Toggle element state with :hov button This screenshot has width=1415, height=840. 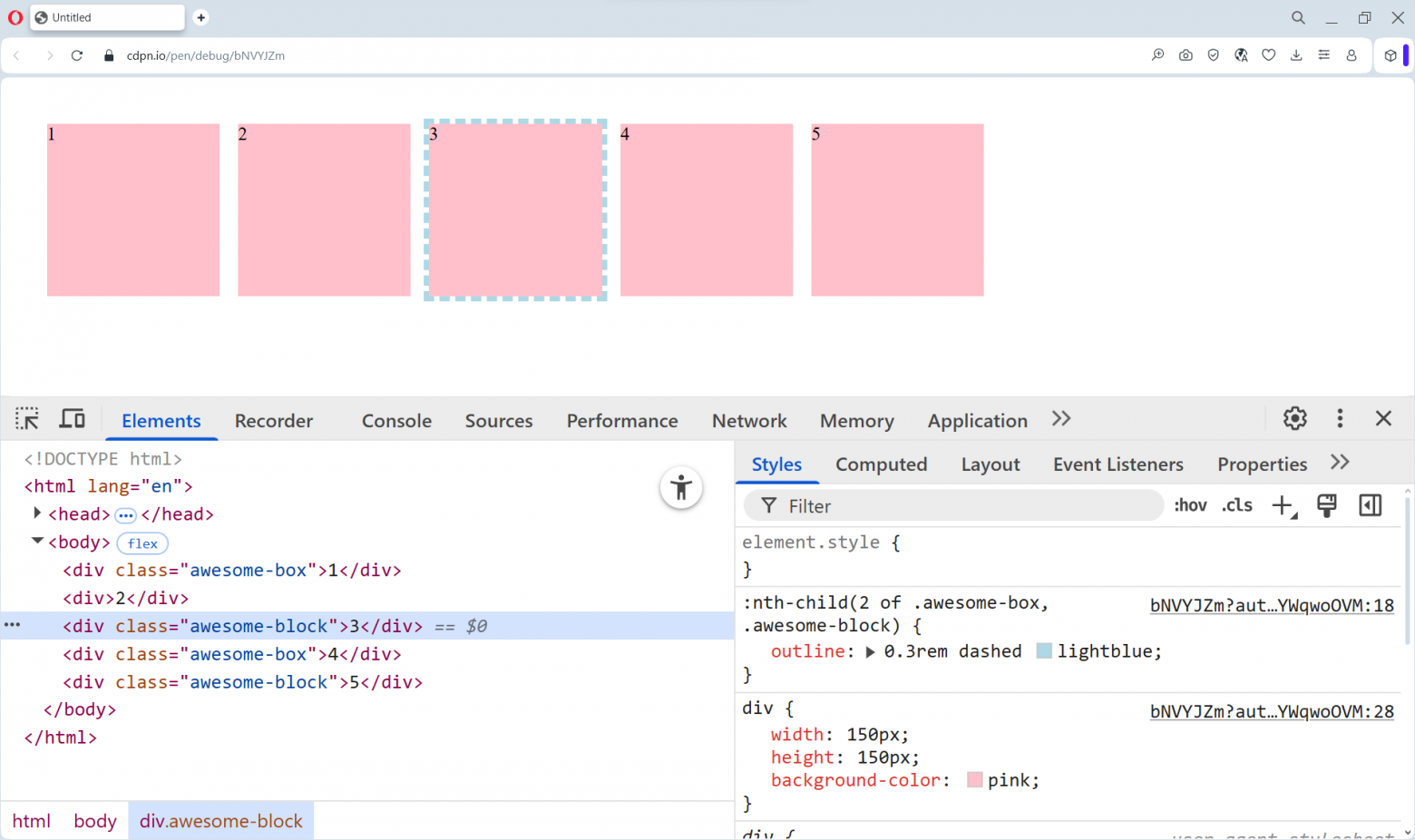(x=1190, y=505)
